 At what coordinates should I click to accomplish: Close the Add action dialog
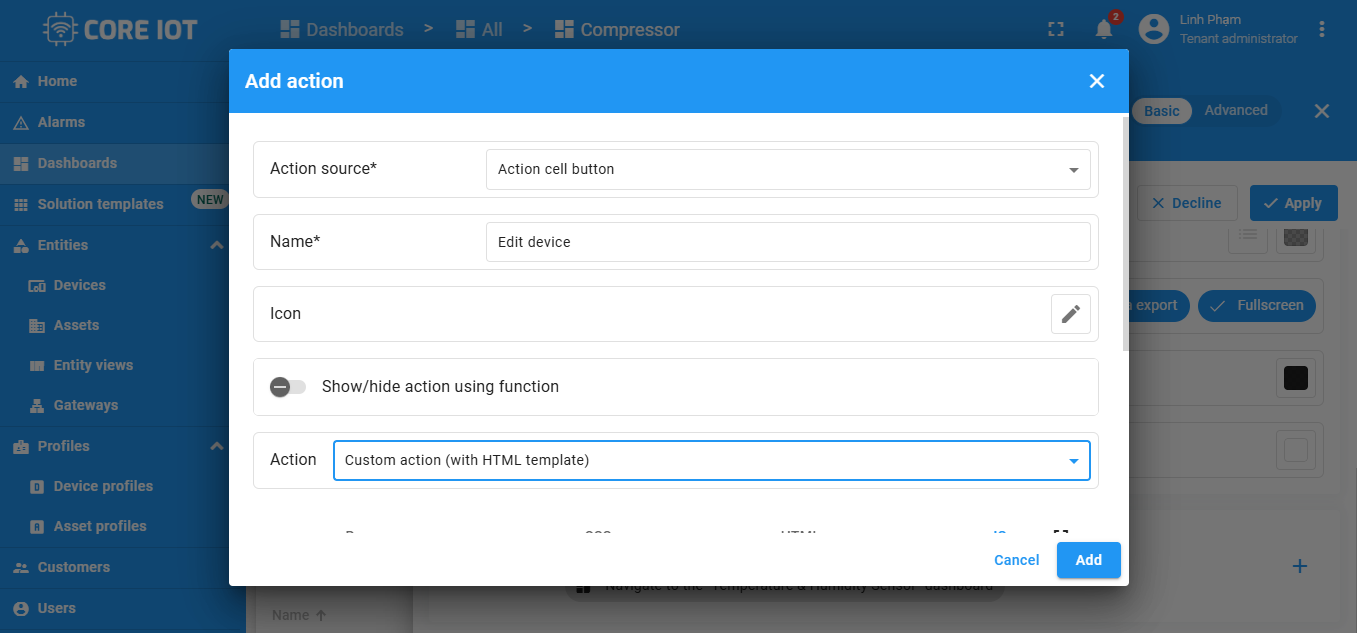point(1097,81)
